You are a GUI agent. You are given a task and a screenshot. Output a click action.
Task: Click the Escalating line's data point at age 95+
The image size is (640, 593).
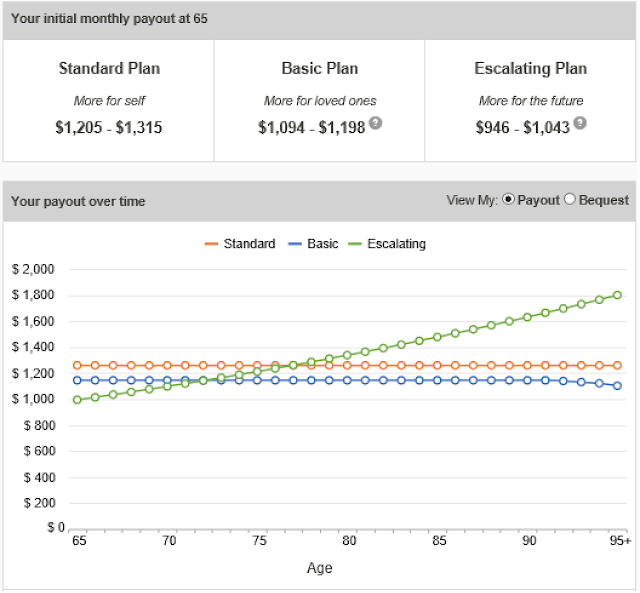(x=618, y=295)
